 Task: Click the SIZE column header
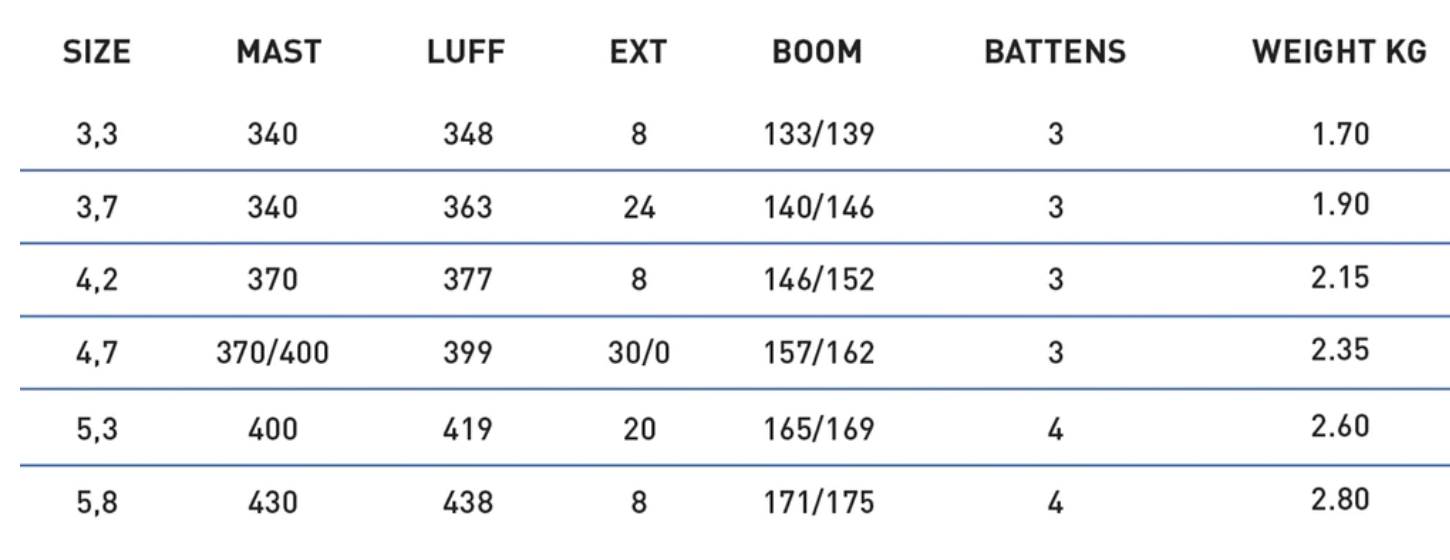click(97, 52)
